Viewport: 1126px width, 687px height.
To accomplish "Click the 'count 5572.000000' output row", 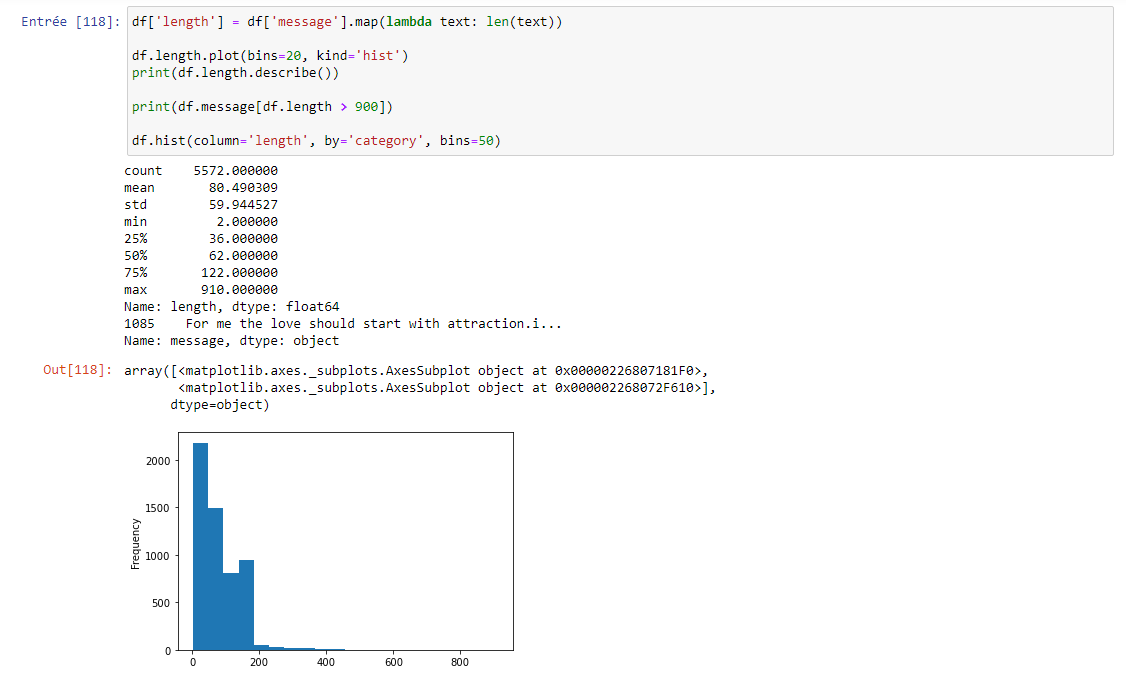I will coord(200,171).
